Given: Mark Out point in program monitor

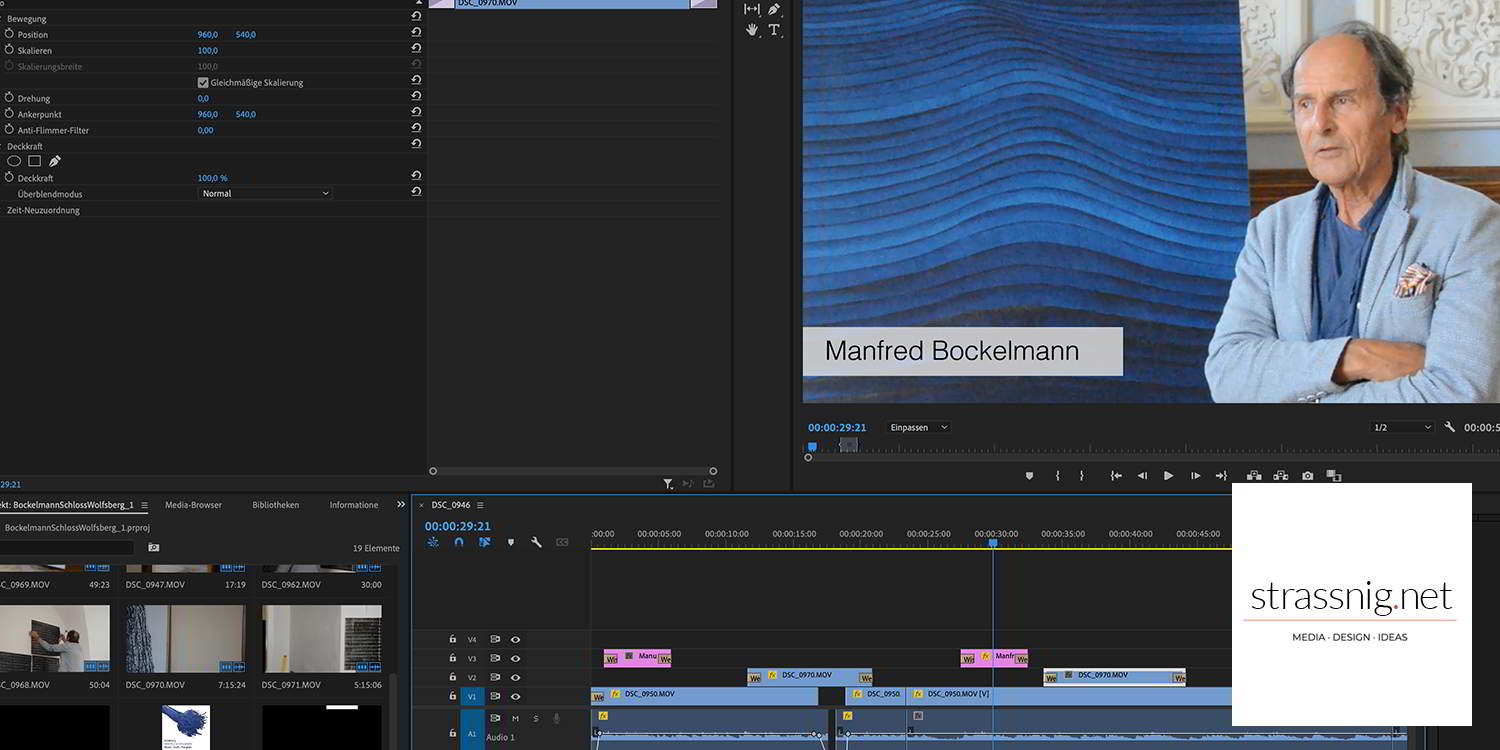Looking at the screenshot, I should [1081, 476].
